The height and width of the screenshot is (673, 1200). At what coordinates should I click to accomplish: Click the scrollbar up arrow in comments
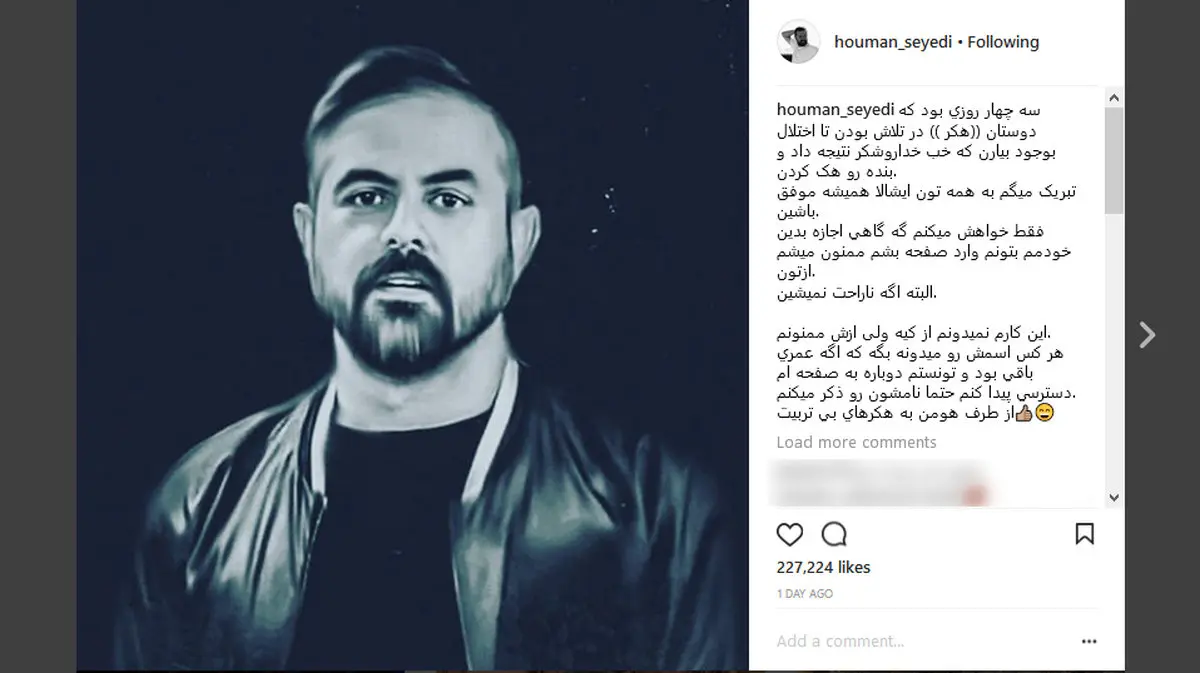click(1114, 97)
